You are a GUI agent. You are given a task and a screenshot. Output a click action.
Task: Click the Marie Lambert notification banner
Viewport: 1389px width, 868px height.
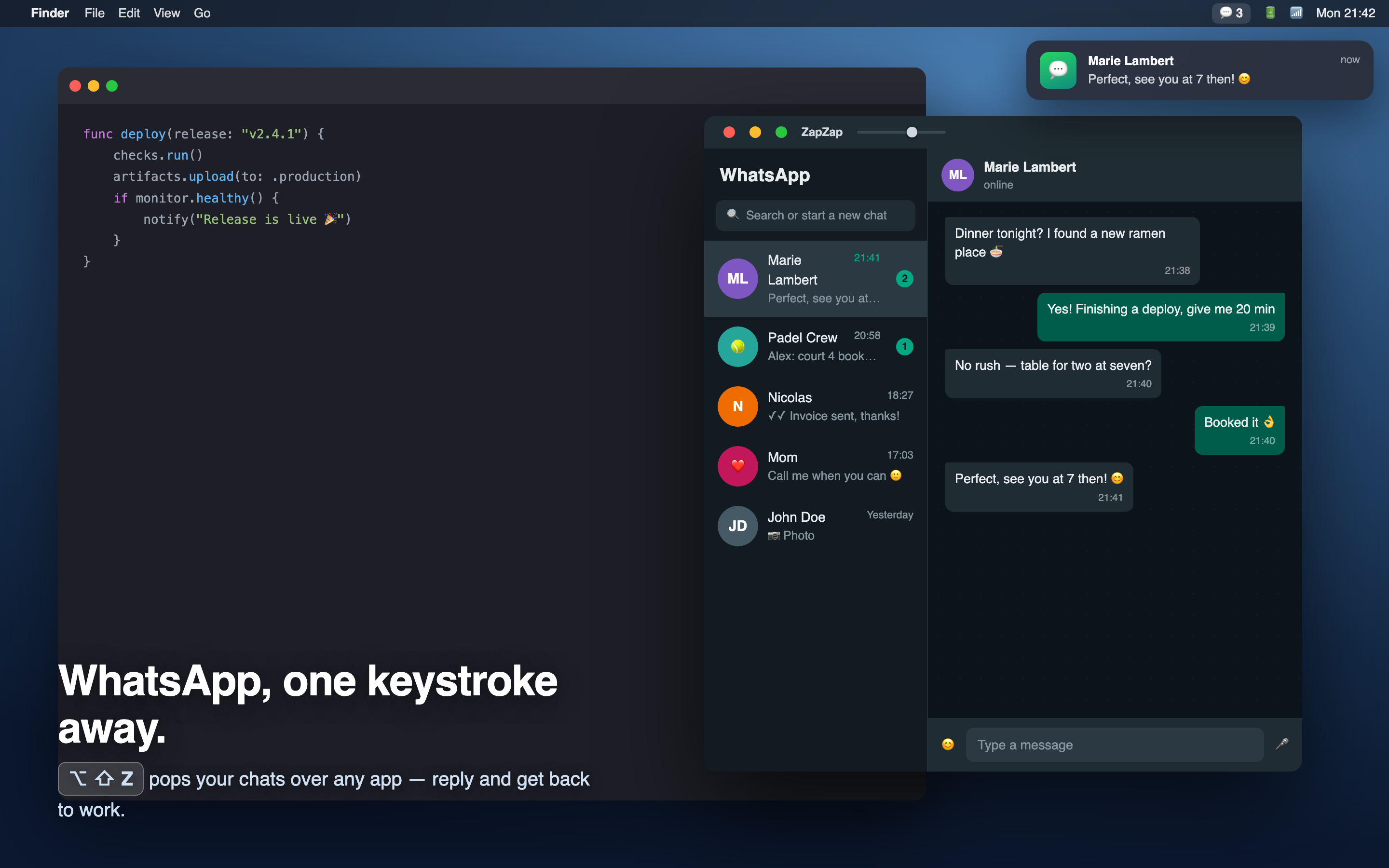1199,70
